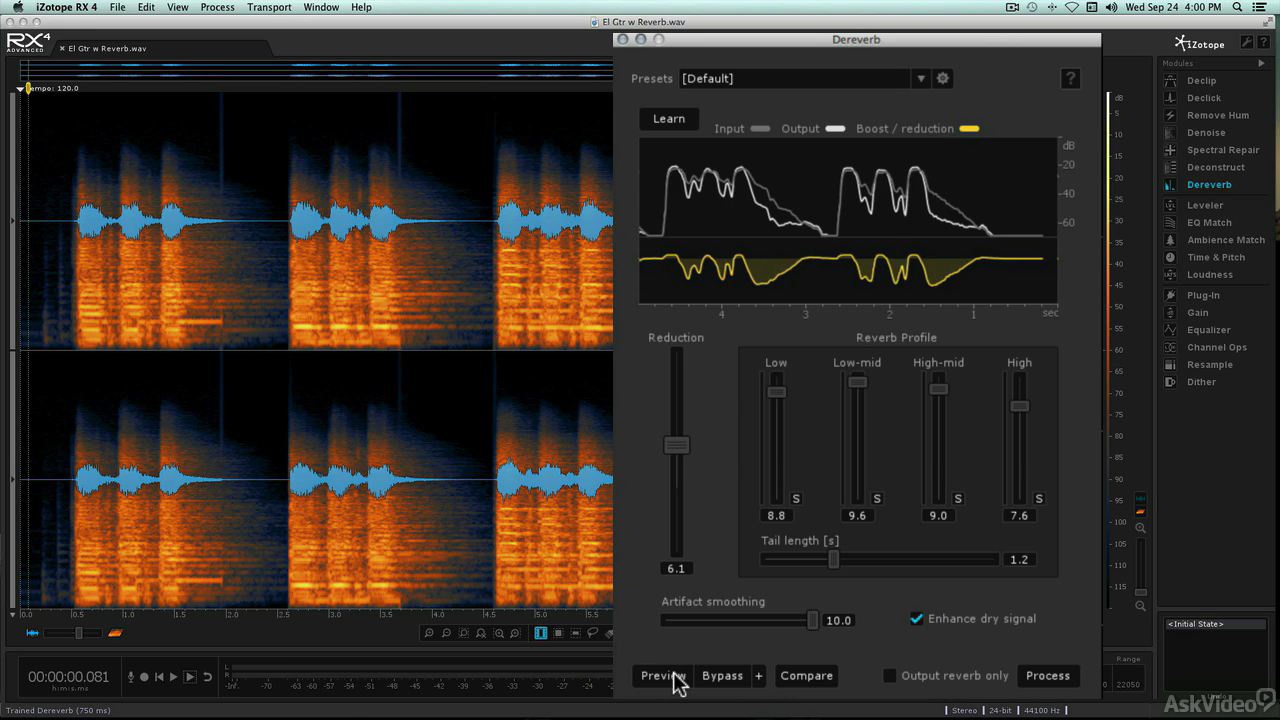Open the File menu

[118, 7]
